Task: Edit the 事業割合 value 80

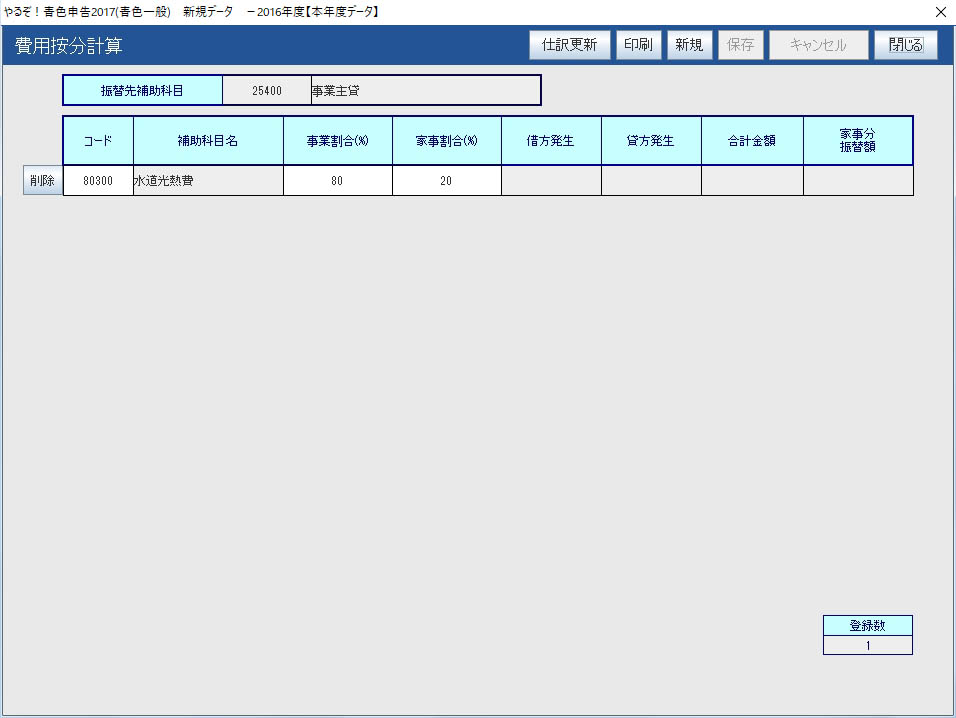Action: click(338, 181)
